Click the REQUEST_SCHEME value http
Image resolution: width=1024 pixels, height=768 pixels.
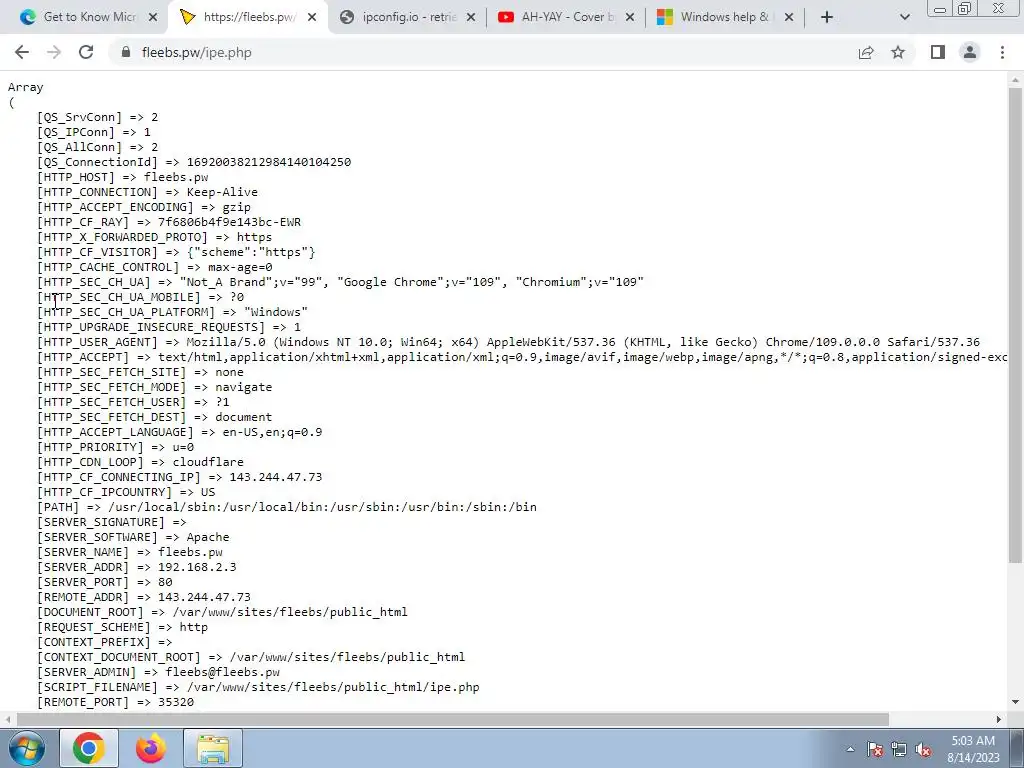tap(193, 627)
